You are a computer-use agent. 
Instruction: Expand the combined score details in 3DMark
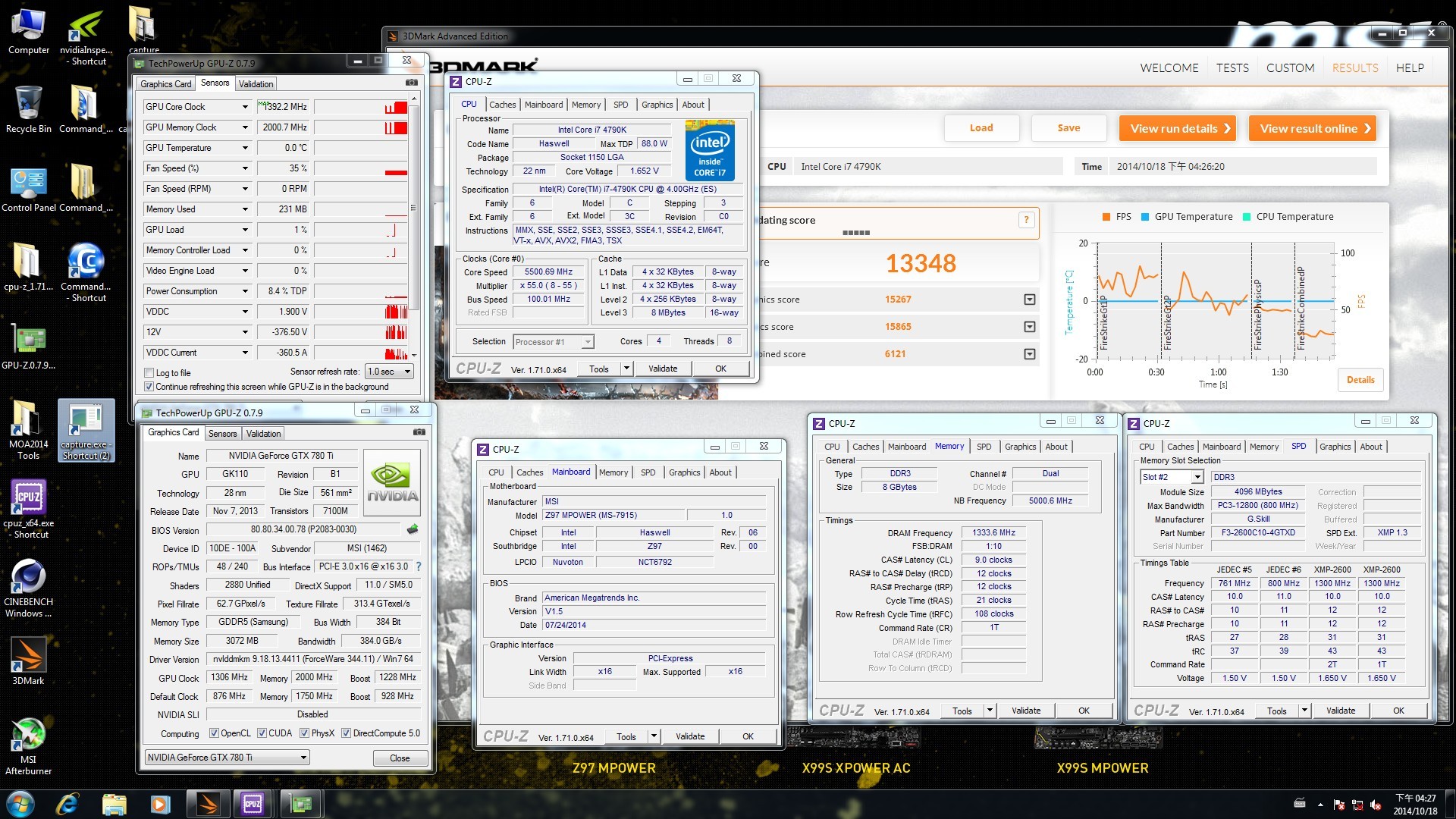[1029, 354]
